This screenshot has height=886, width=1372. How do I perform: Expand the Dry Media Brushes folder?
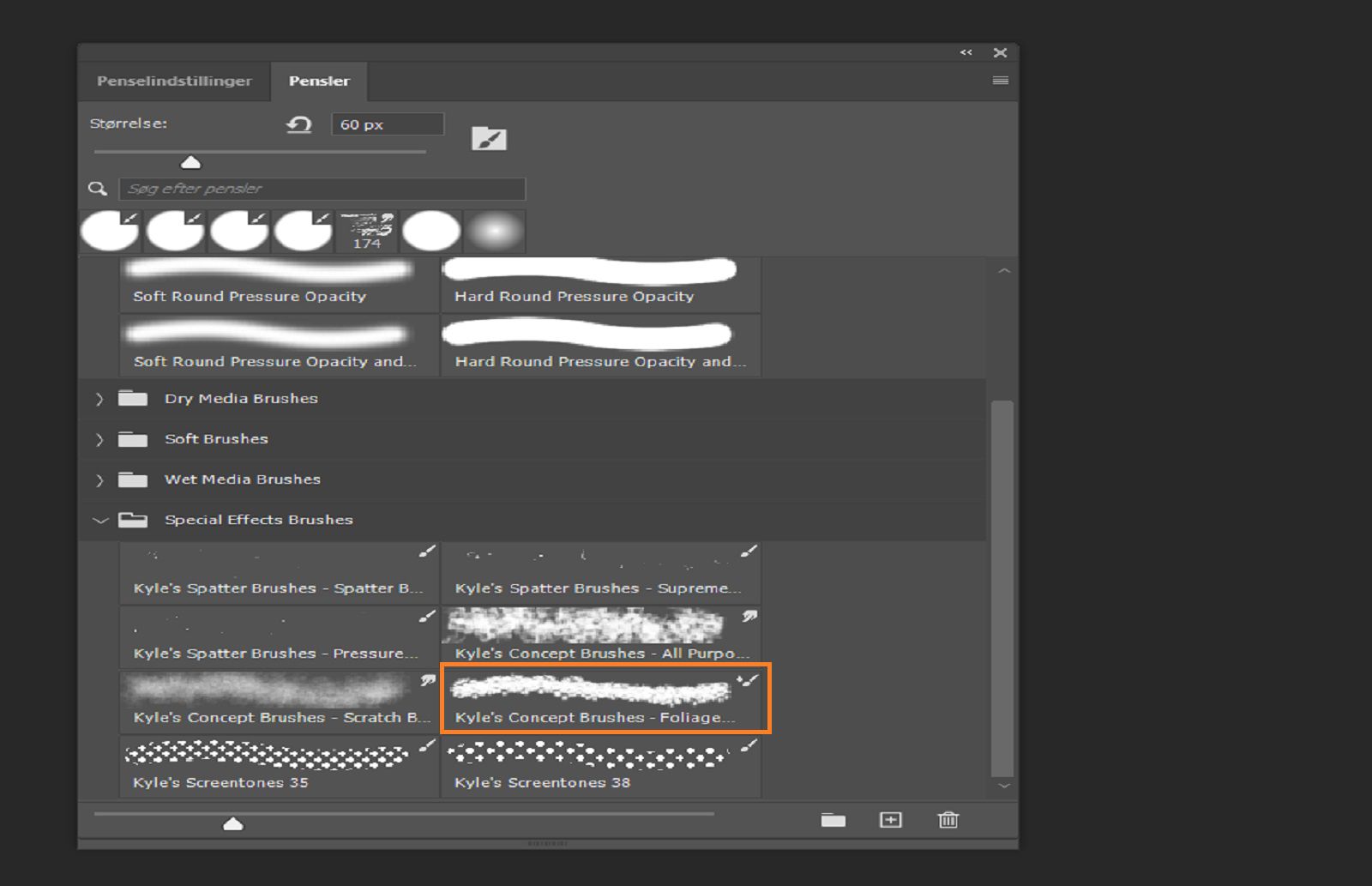[99, 399]
